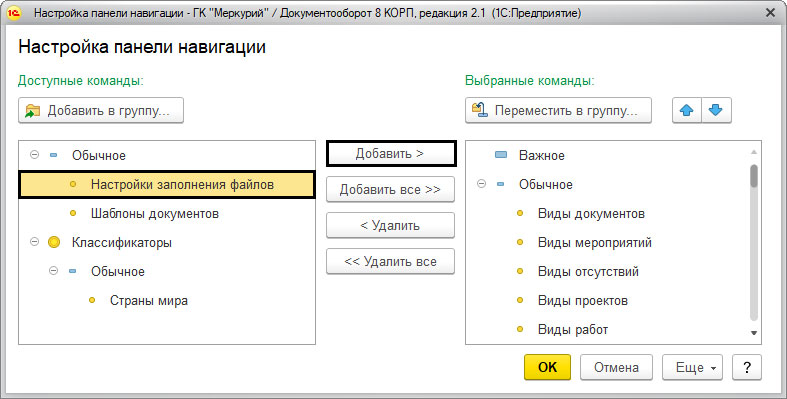
Task: Click the Добавить все >> button
Action: point(390,190)
